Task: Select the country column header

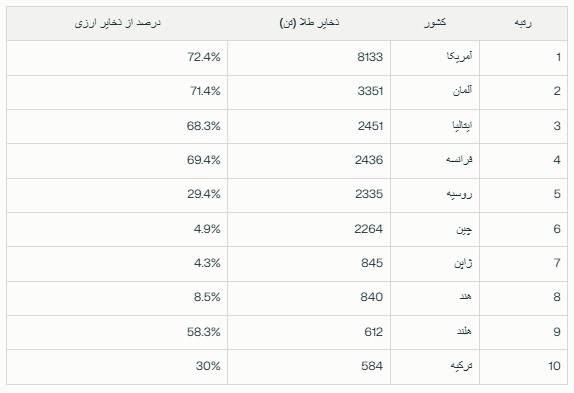Action: coord(435,23)
